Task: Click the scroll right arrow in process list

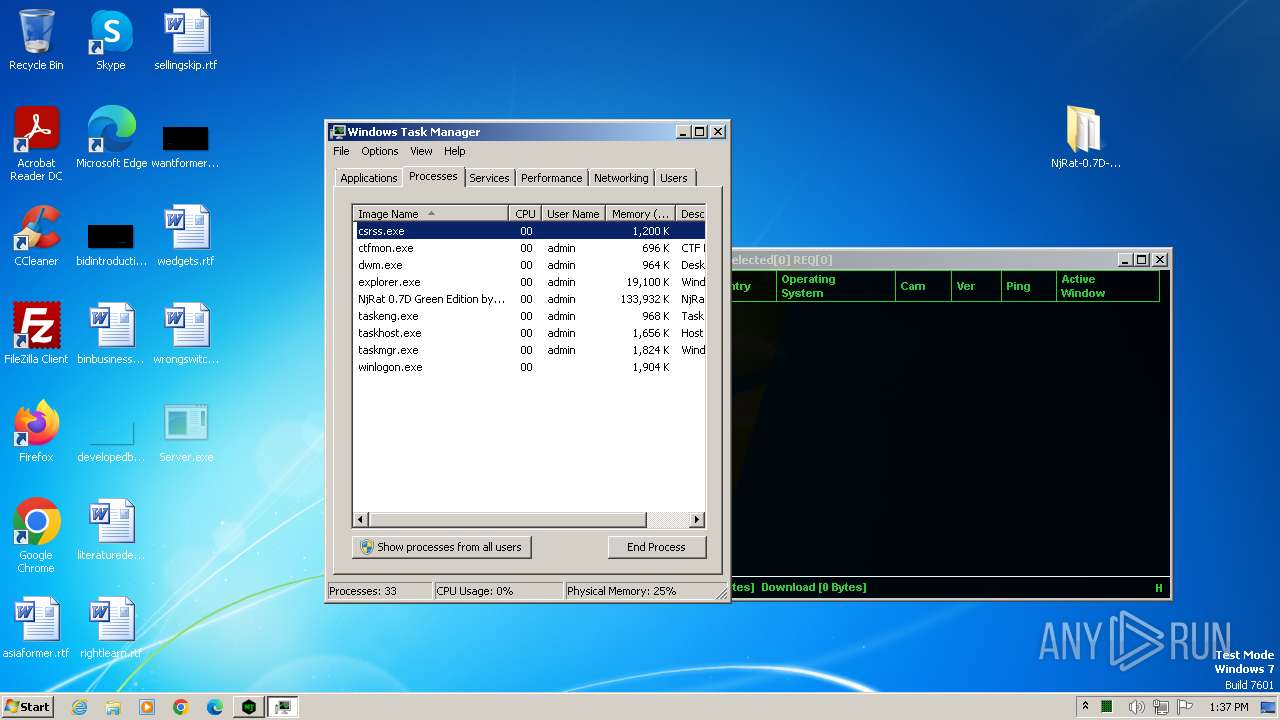Action: tap(697, 520)
